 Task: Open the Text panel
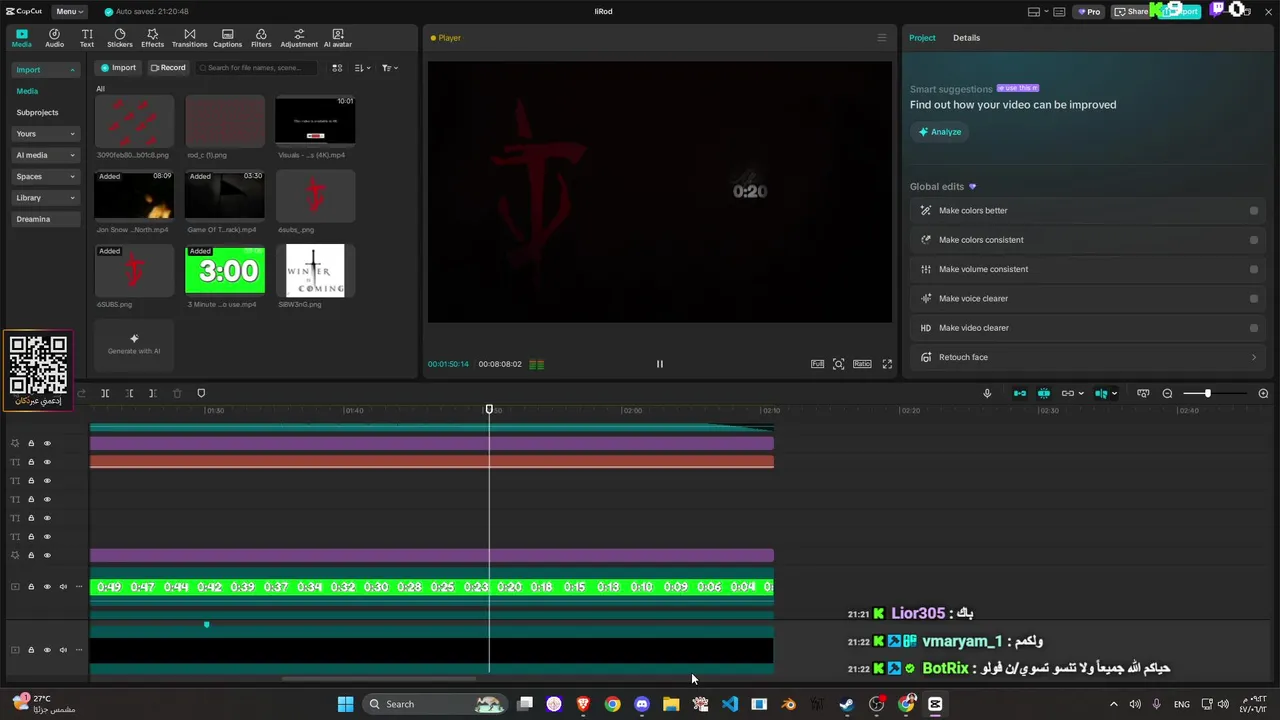(x=87, y=38)
